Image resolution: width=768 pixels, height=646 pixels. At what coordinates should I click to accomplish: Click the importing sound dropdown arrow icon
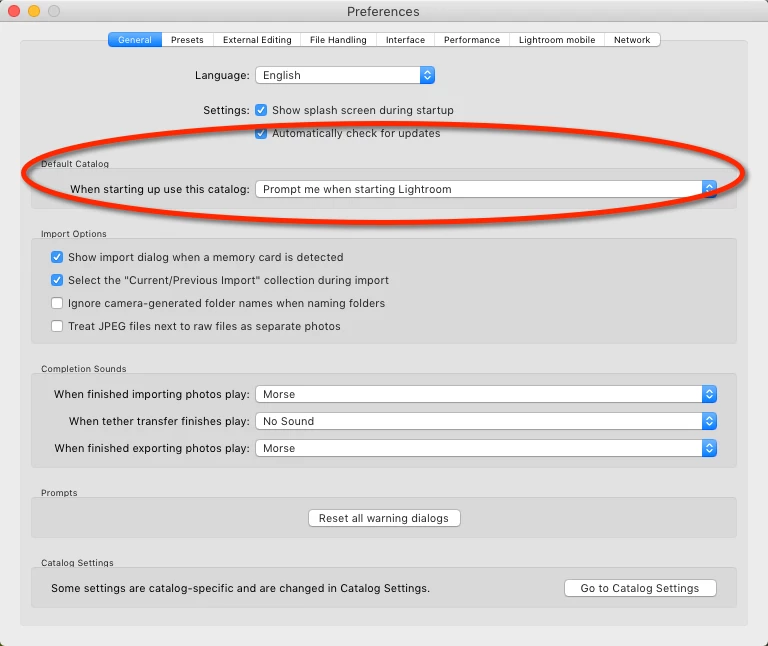[709, 394]
